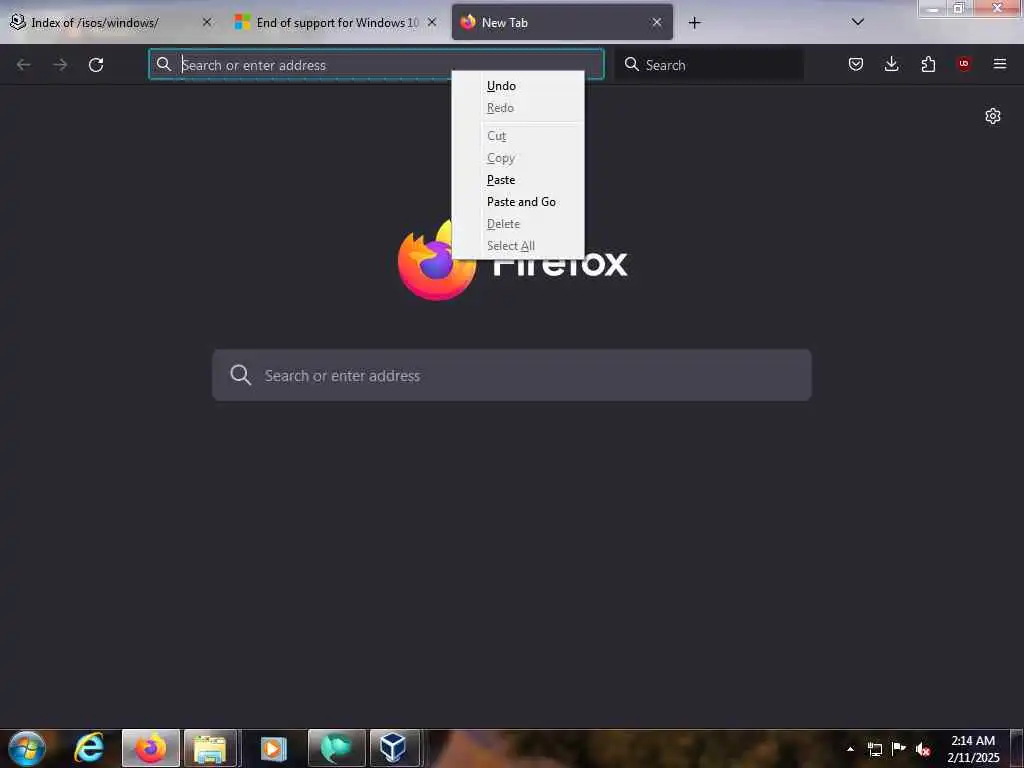Open the Action Center flag icon

[x=899, y=748]
